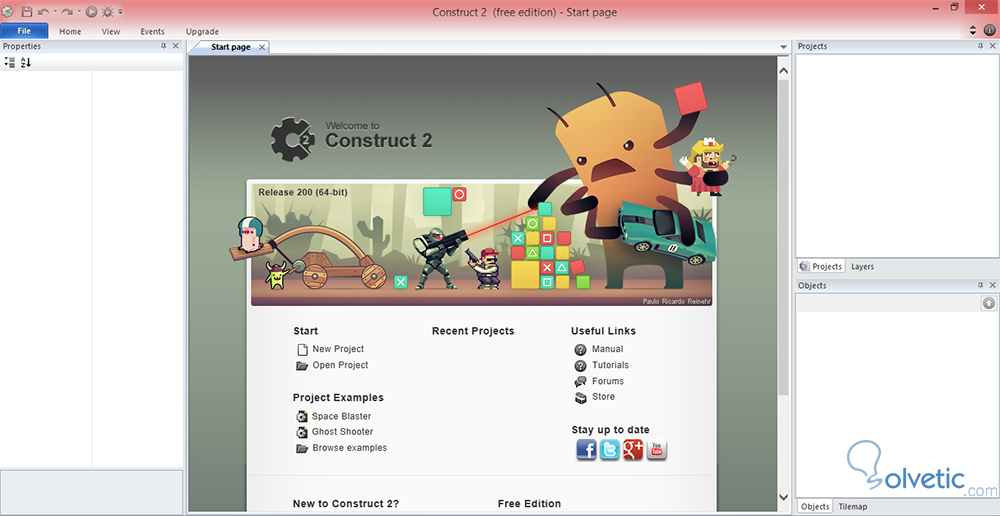Switch to the Objects bottom tab

click(x=814, y=506)
